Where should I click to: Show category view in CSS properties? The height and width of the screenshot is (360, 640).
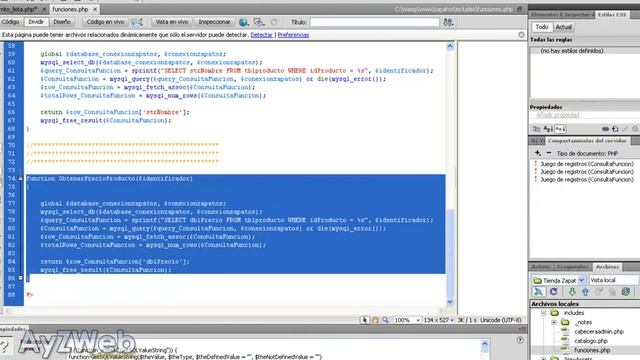[536, 129]
